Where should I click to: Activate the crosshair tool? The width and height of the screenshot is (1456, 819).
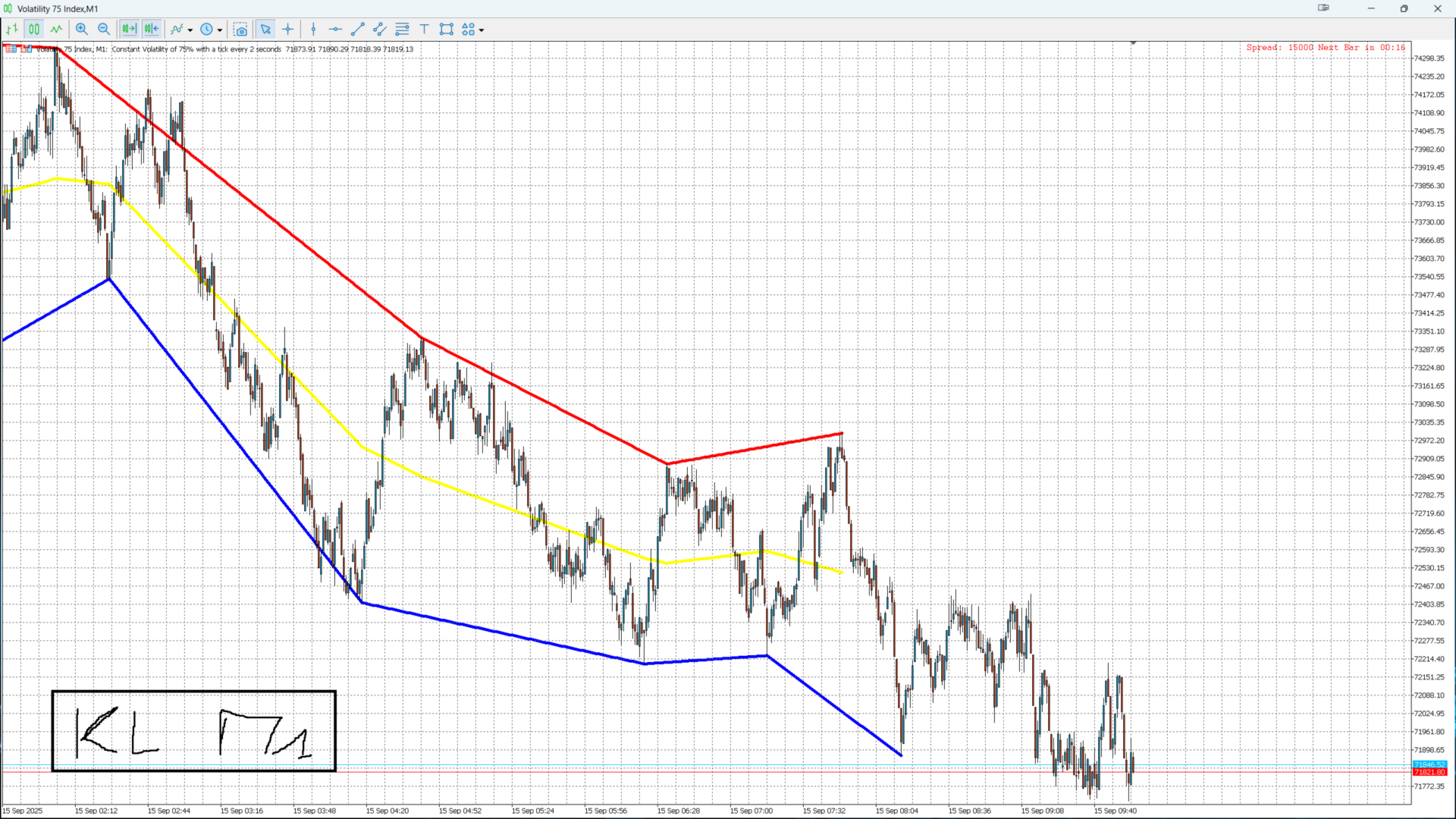pos(288,30)
